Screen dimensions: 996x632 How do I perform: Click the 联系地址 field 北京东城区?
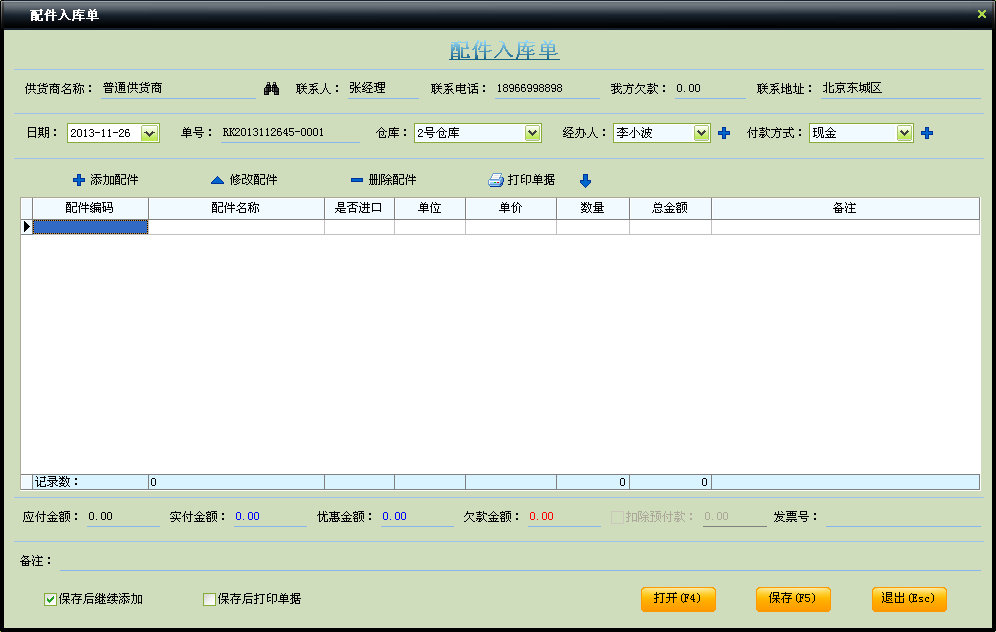click(x=901, y=89)
